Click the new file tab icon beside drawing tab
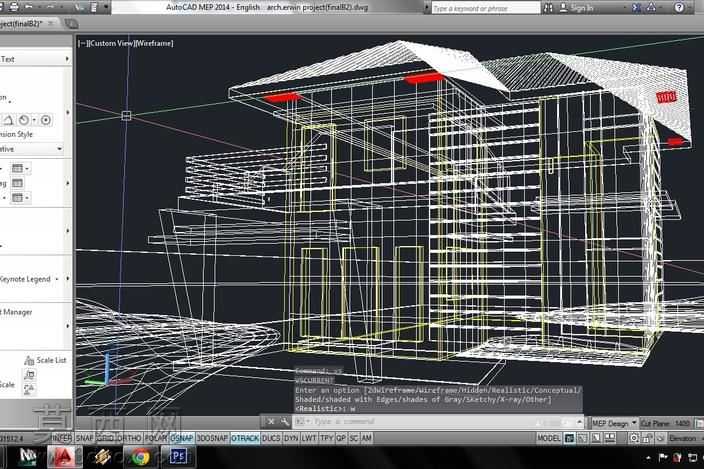This screenshot has height=469, width=704. (71, 24)
